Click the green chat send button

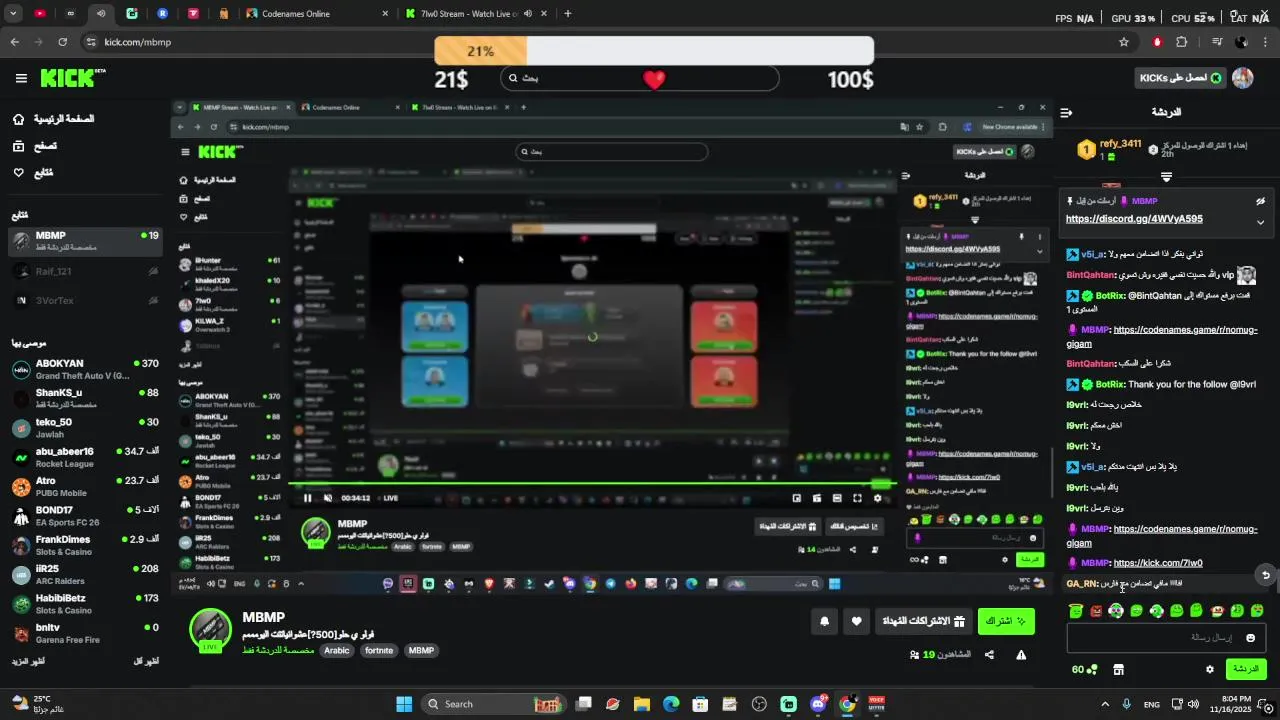(1246, 670)
